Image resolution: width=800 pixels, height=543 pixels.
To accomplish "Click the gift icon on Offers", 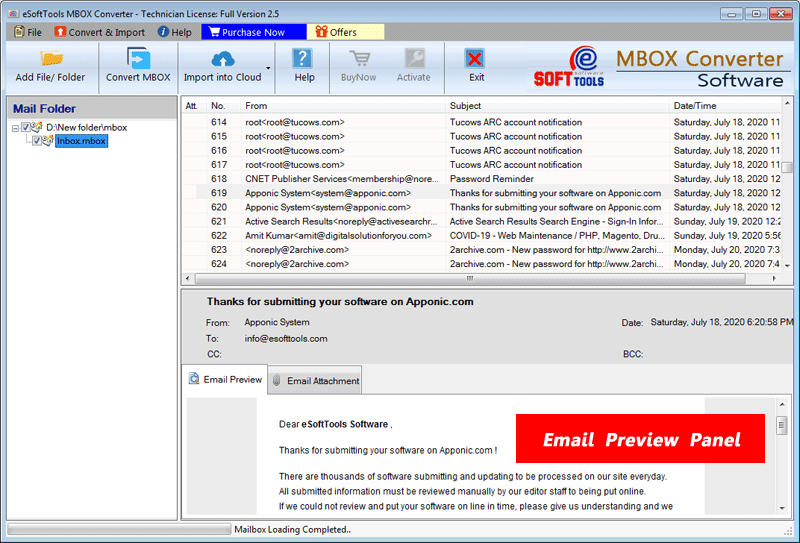I will 321,32.
